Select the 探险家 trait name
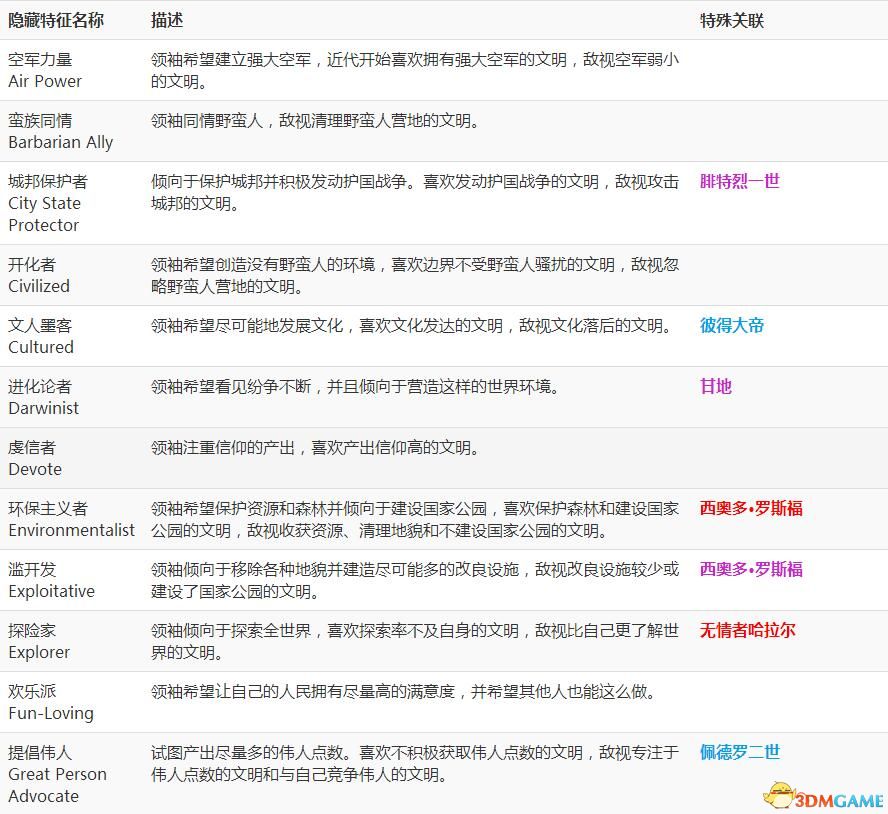The image size is (888, 814). tap(32, 630)
